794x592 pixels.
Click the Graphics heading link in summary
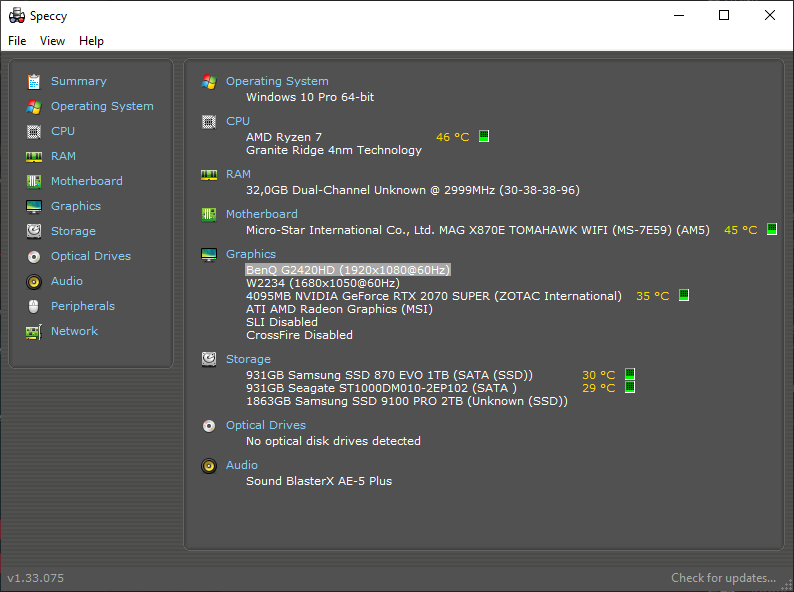point(251,254)
